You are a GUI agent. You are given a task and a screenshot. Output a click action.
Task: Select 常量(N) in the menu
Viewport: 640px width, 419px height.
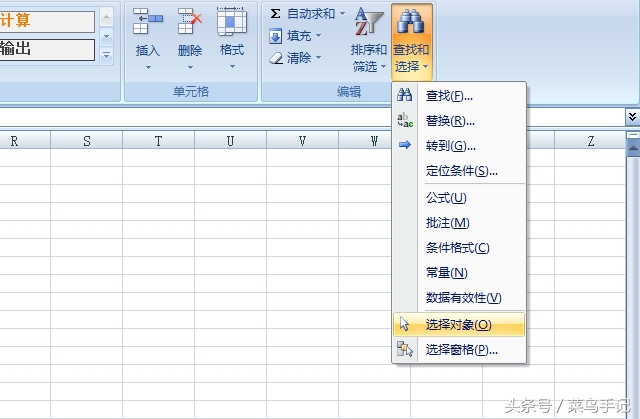459,273
